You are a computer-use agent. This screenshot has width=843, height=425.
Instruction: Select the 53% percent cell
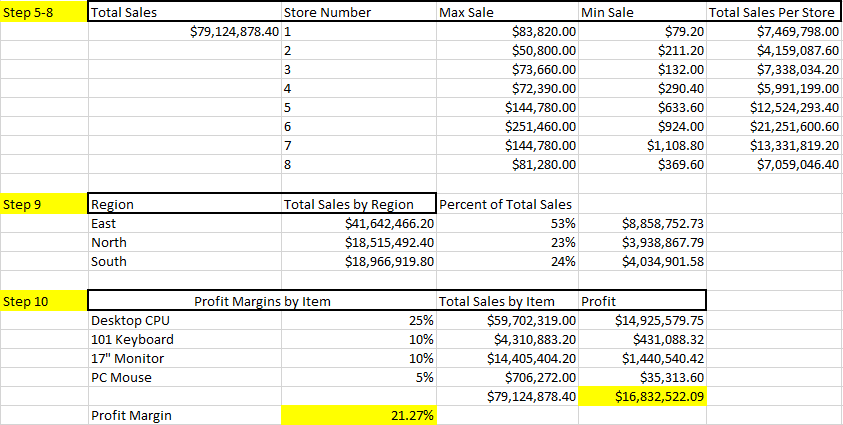tap(507, 223)
